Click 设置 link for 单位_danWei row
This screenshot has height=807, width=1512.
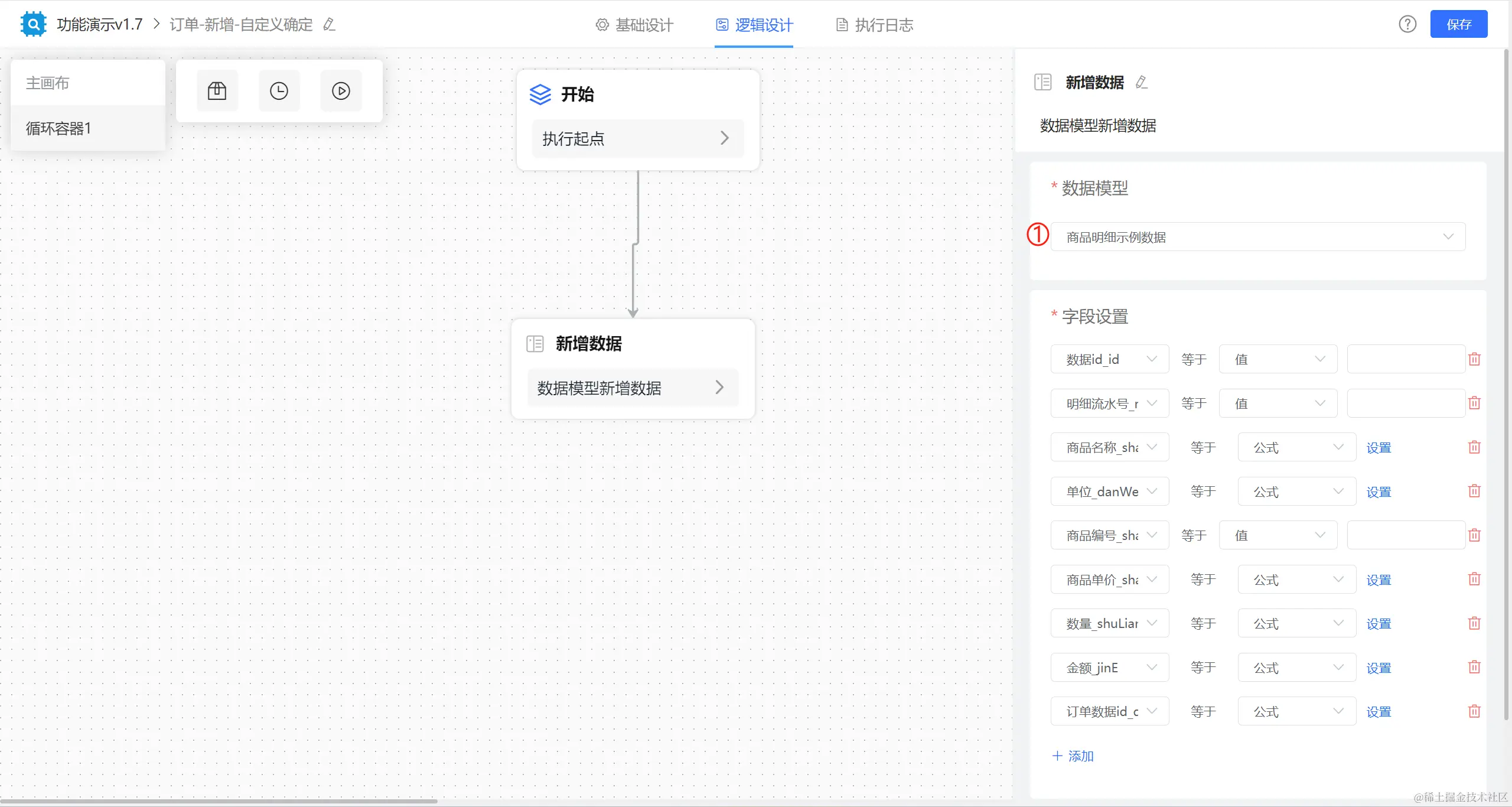pos(1379,492)
